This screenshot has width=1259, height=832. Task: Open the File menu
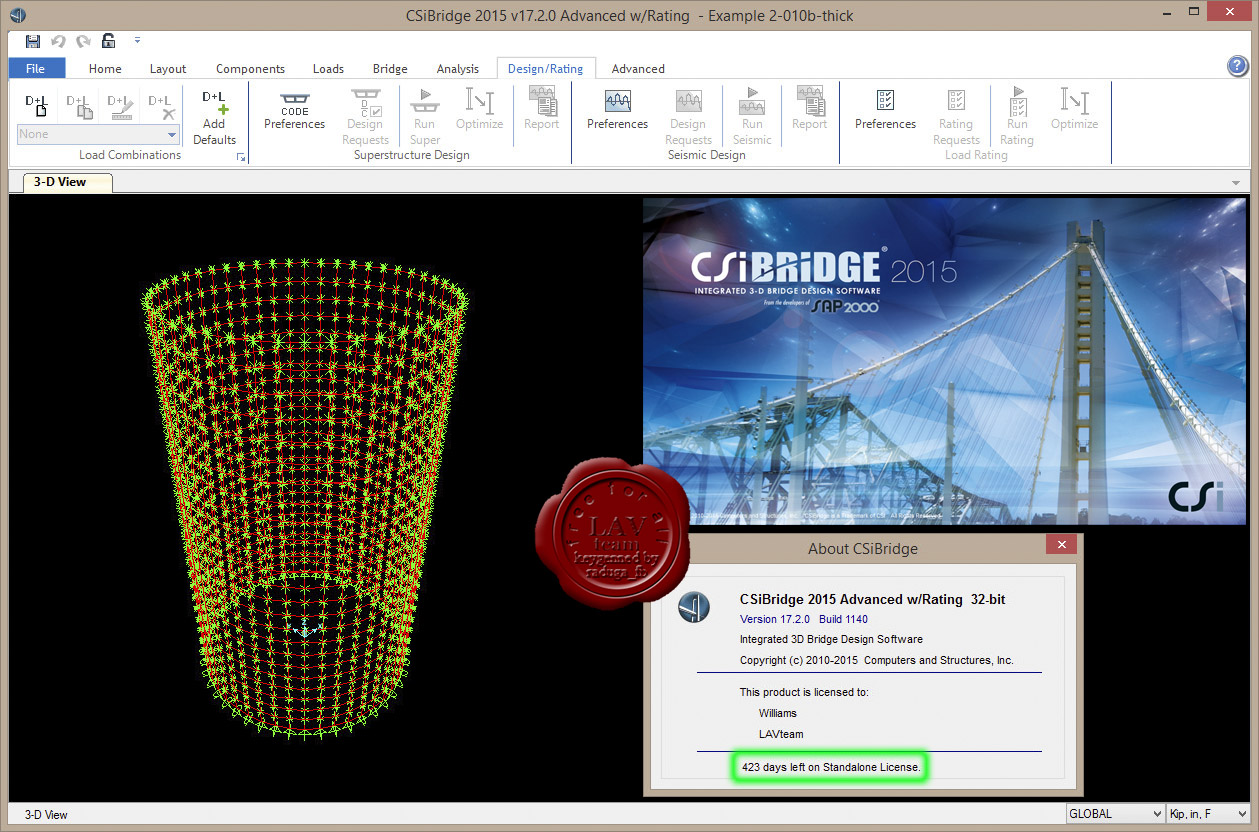36,68
